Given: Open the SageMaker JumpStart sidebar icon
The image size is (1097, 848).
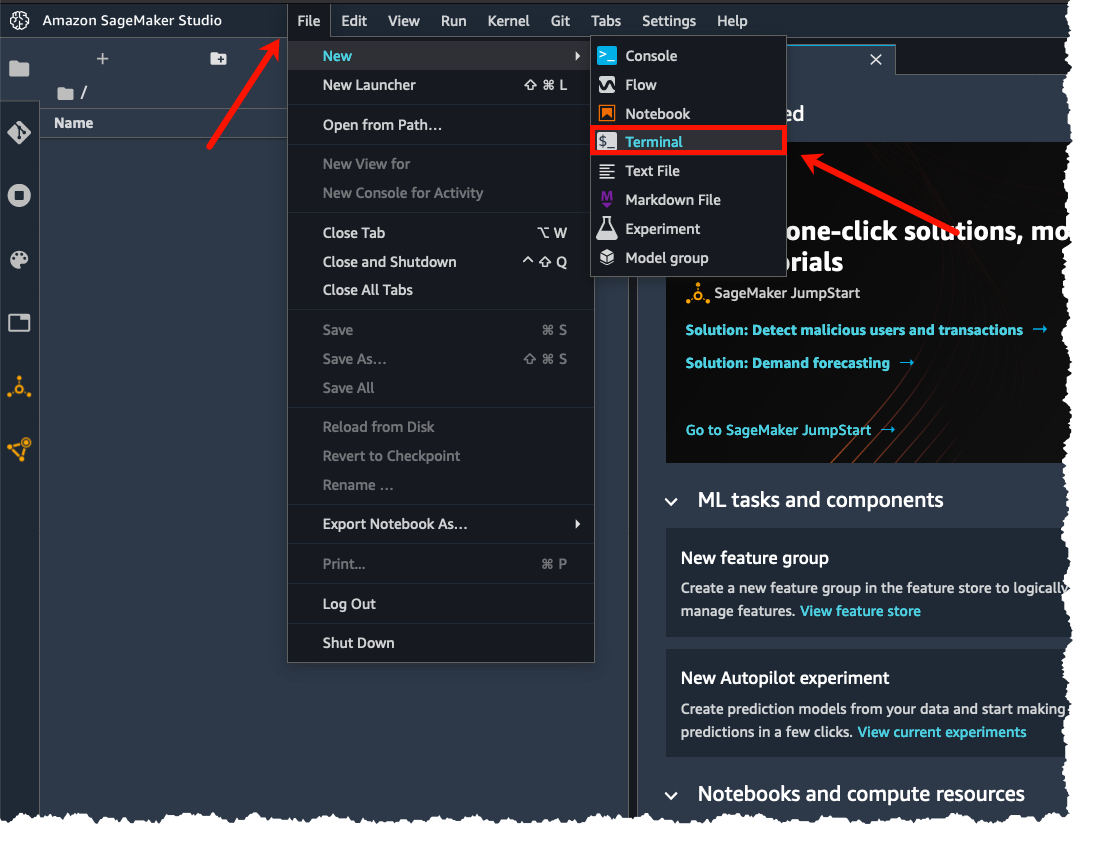Looking at the screenshot, I should click(x=19, y=387).
